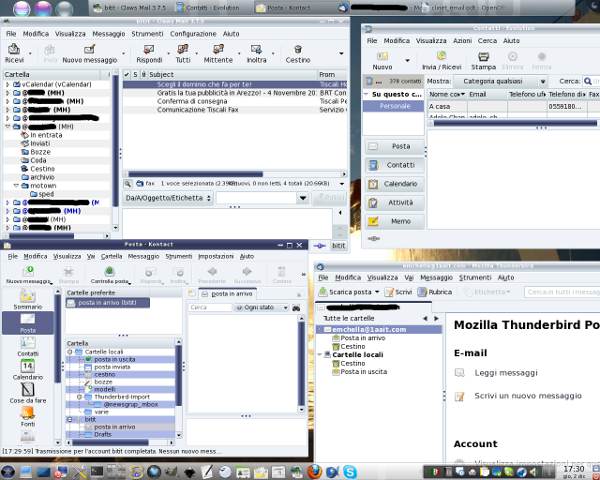Click Scrivi un nuovo messaggio in Thunderbird
Image resolution: width=600 pixels, height=480 pixels.
pos(528,396)
